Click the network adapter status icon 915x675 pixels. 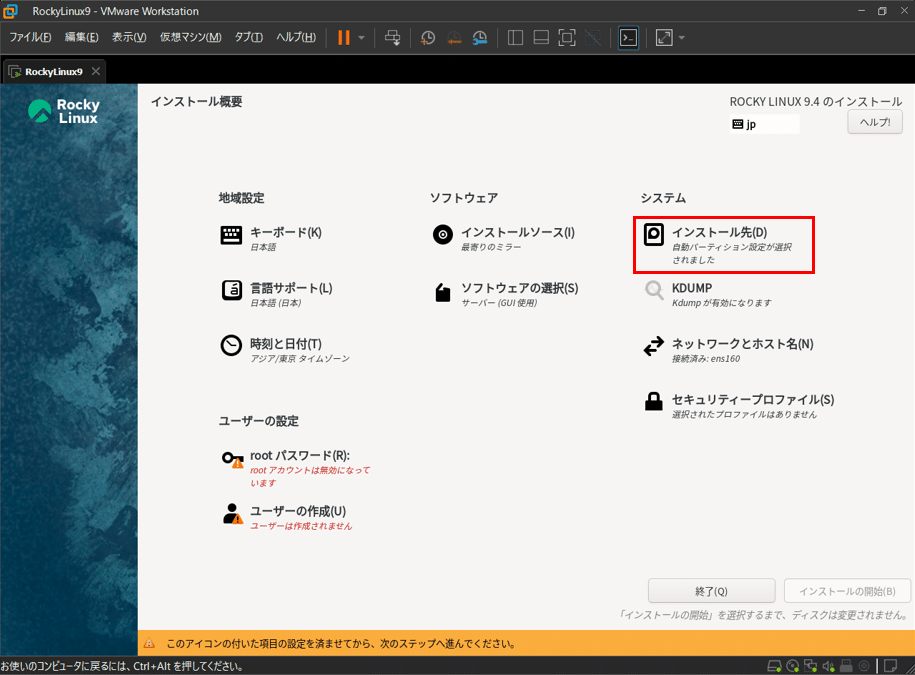pyautogui.click(x=811, y=666)
